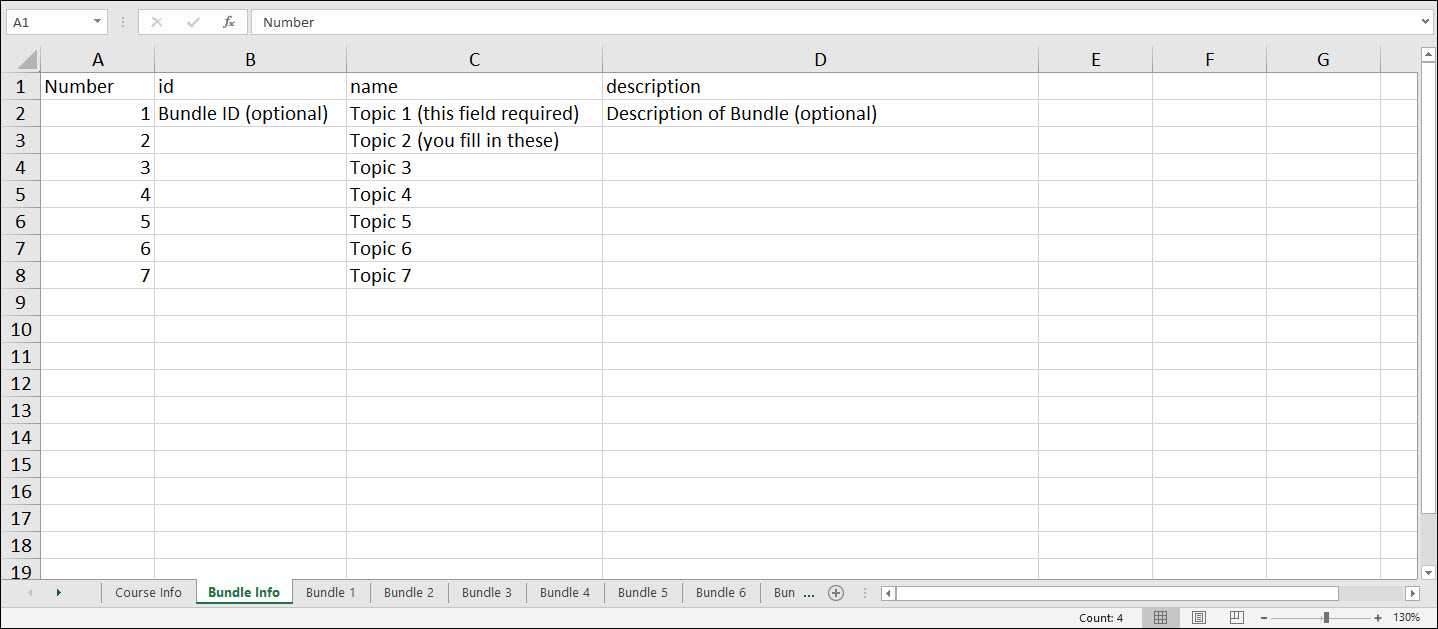
Task: Click the 130% zoom level button
Action: [x=1407, y=618]
